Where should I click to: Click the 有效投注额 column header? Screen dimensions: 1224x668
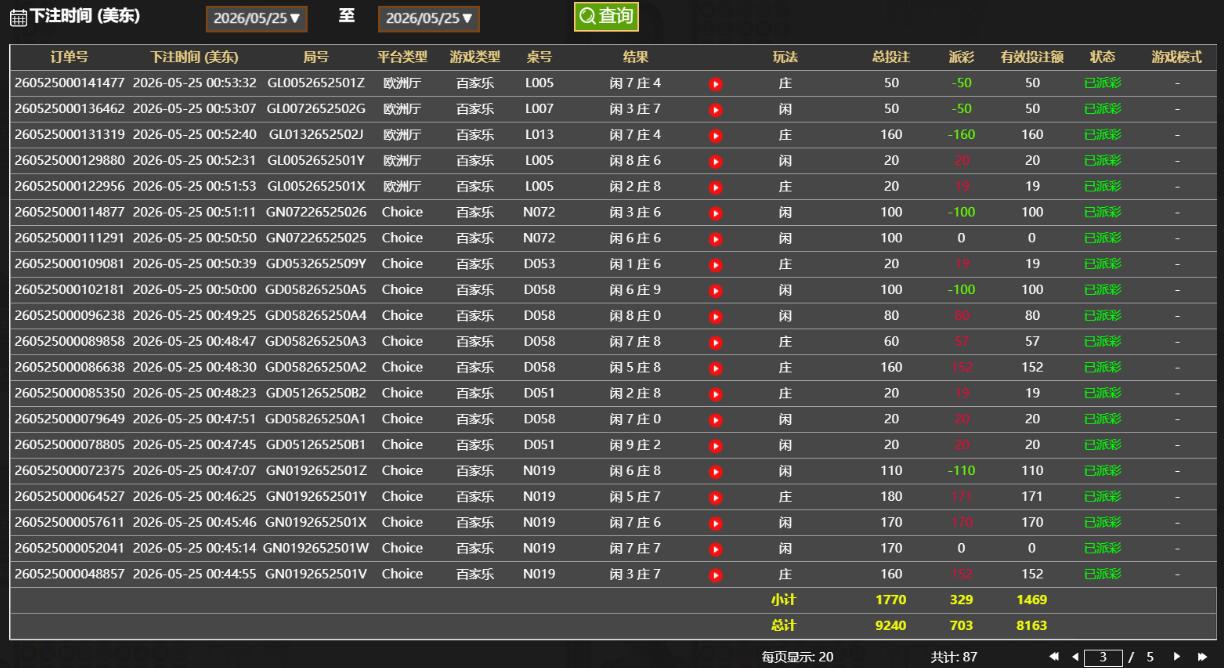click(1032, 57)
